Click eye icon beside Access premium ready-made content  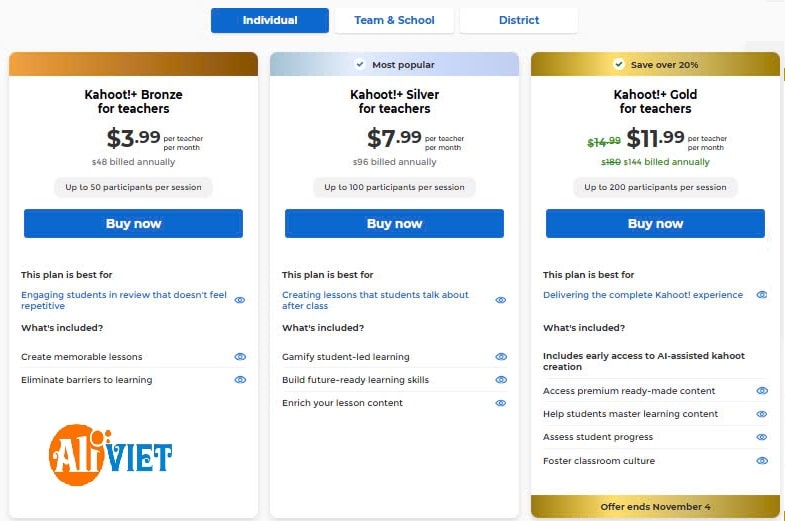tap(762, 391)
